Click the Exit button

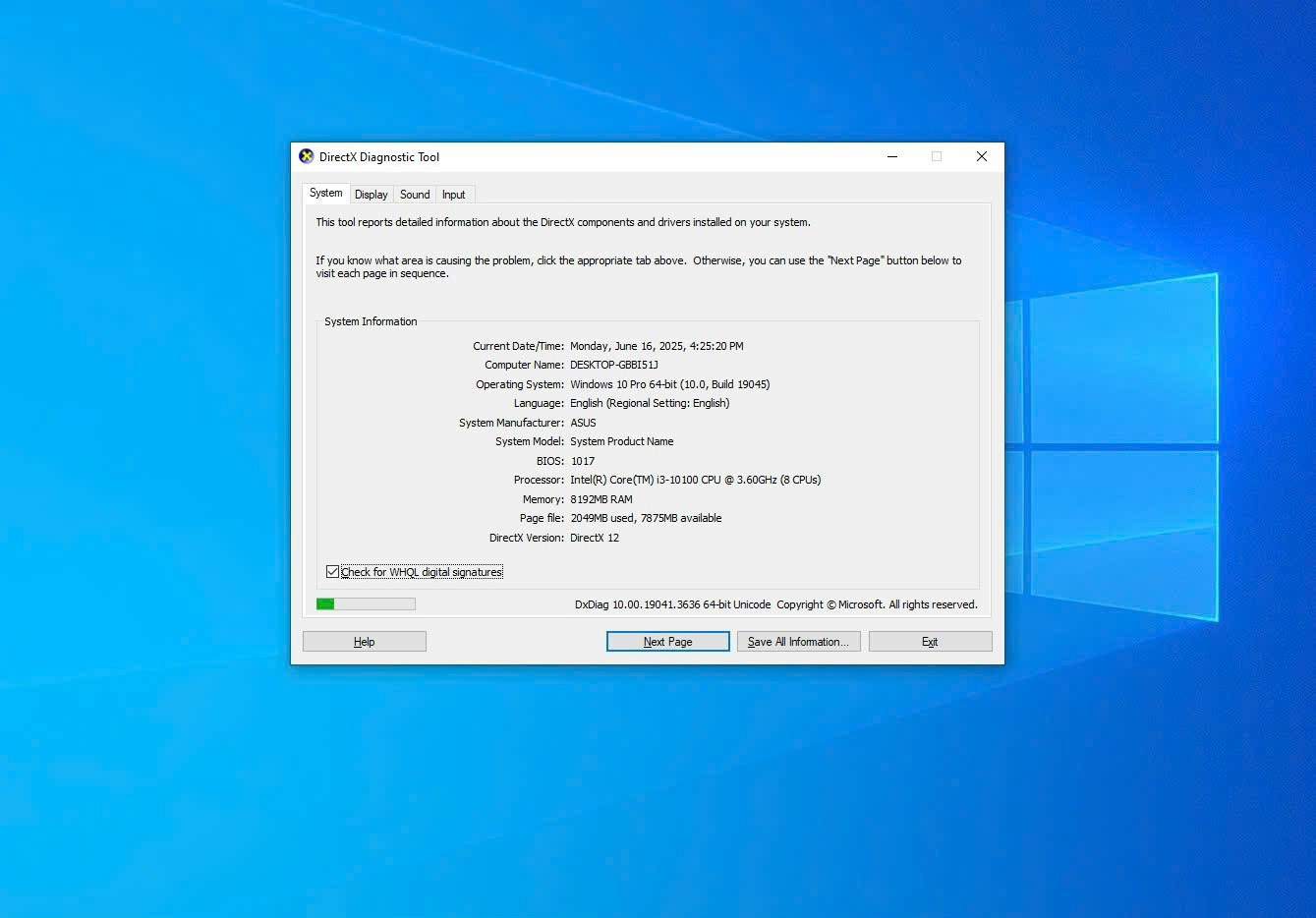click(x=931, y=642)
